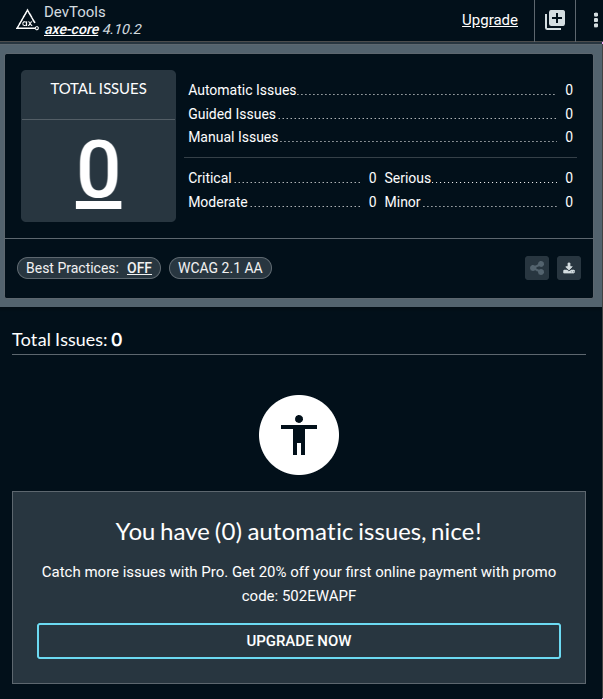Click the large total issues count 0
This screenshot has width=603, height=699.
(98, 173)
